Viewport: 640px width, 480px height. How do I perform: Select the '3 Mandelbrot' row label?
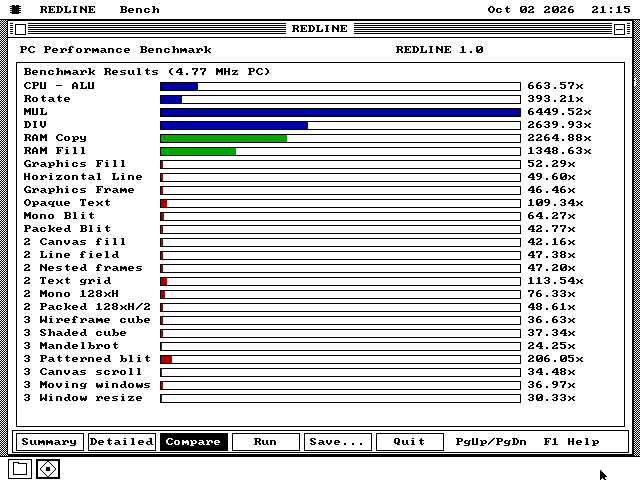point(71,346)
